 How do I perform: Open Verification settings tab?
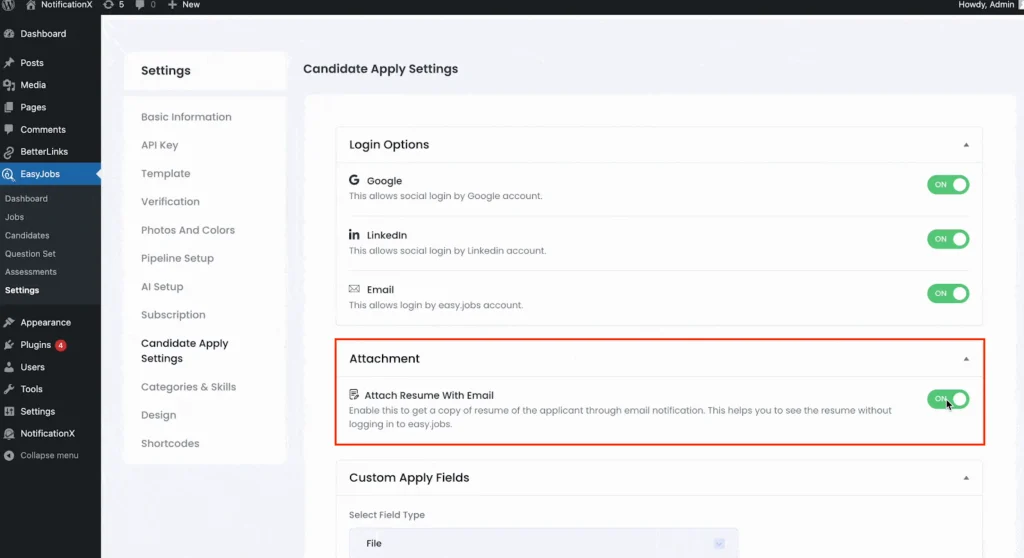(x=170, y=202)
